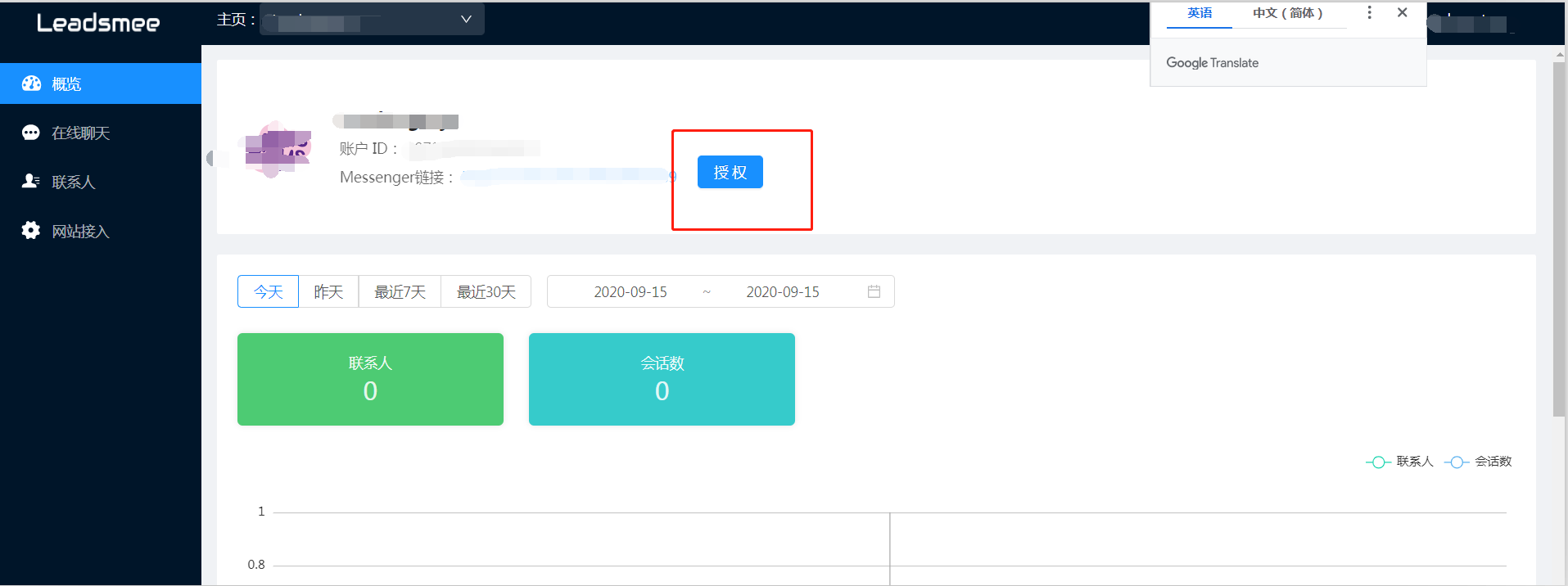Open the calendar icon in date range
The image size is (1568, 586).
[874, 291]
